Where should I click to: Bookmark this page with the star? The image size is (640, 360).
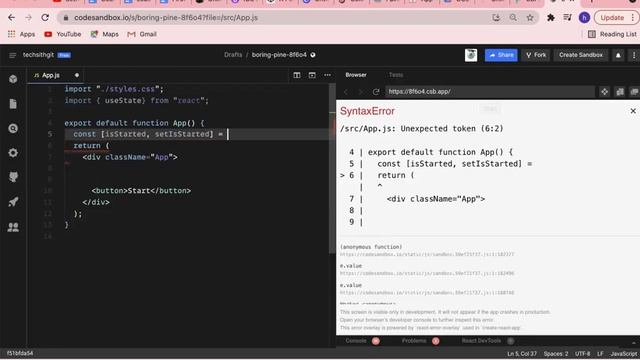[530, 18]
